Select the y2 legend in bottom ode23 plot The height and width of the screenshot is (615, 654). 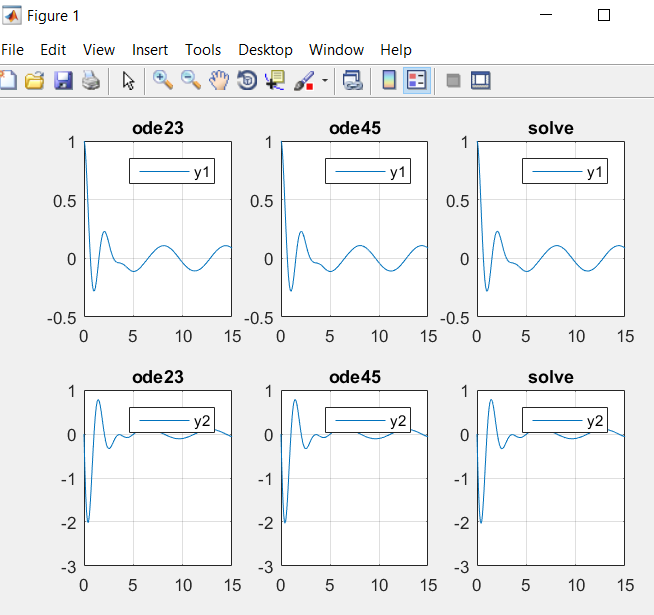pyautogui.click(x=172, y=420)
